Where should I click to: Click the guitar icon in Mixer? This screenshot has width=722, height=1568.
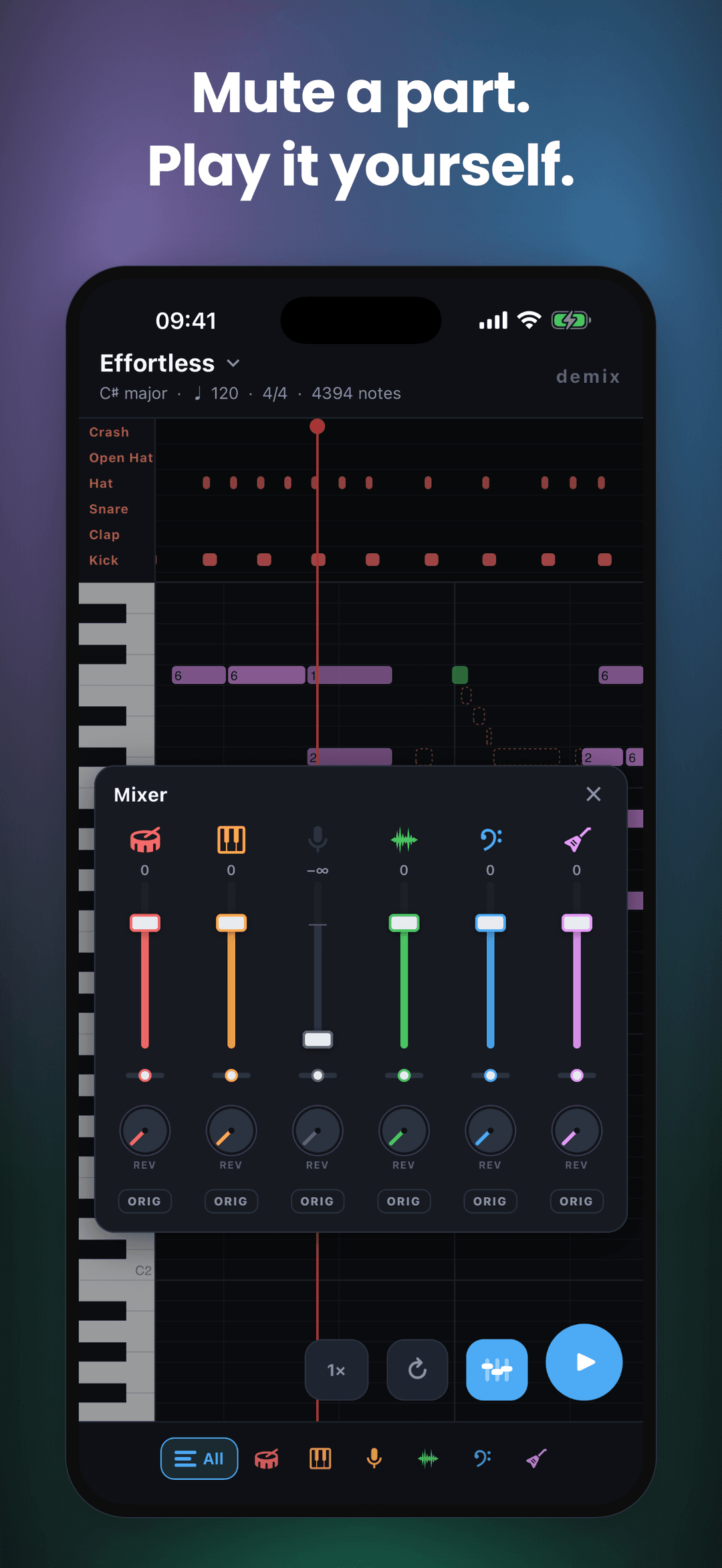577,839
